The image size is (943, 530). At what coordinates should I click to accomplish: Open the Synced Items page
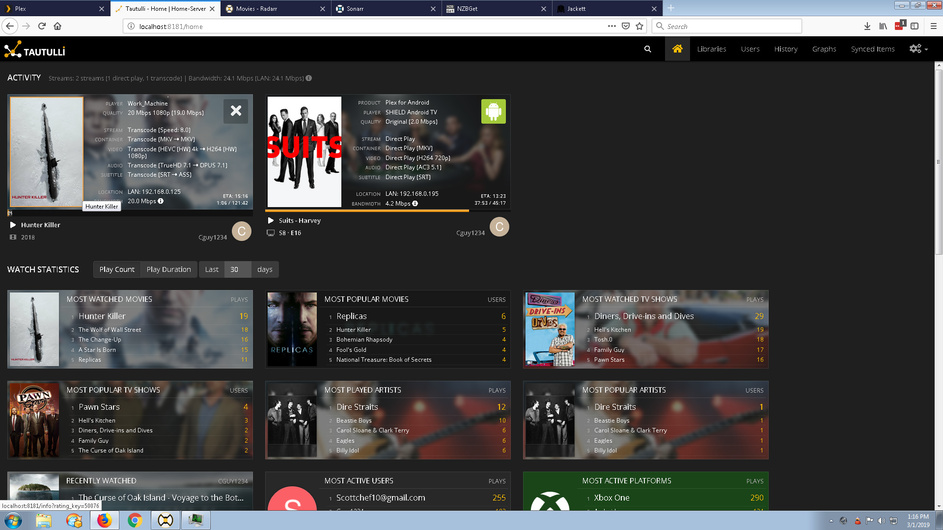[873, 49]
